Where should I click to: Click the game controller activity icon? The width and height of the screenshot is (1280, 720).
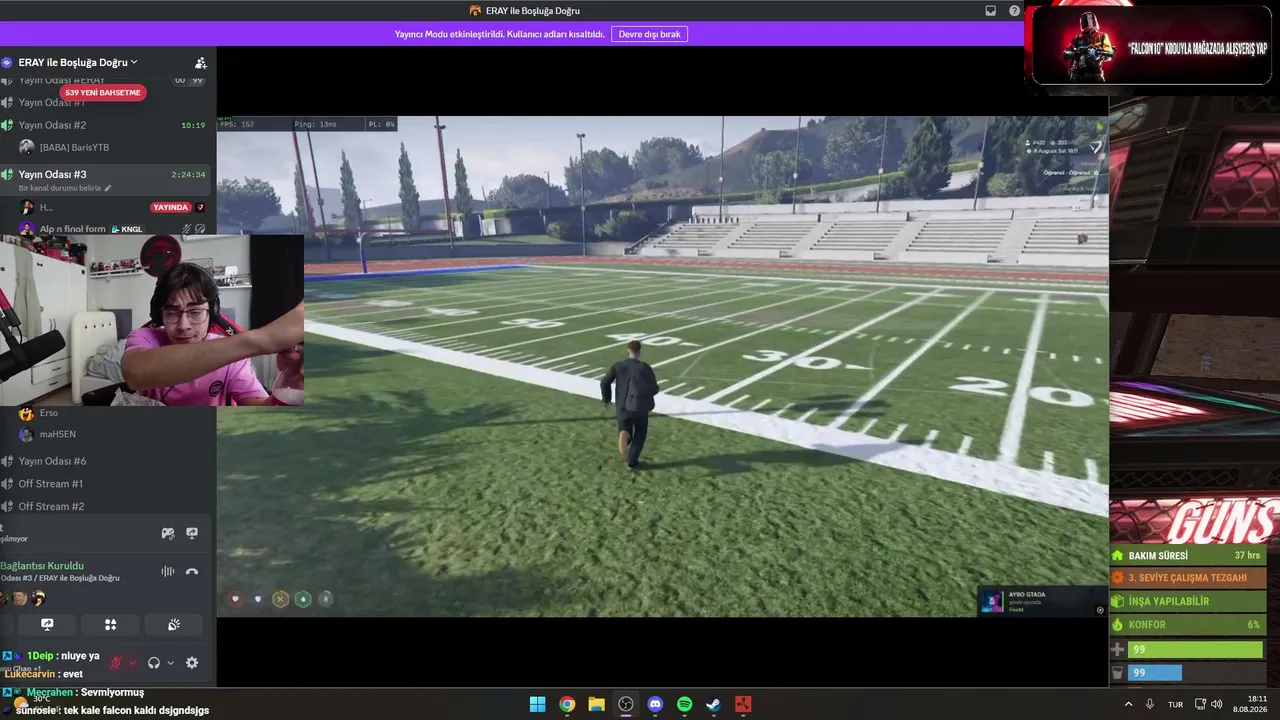[x=168, y=533]
